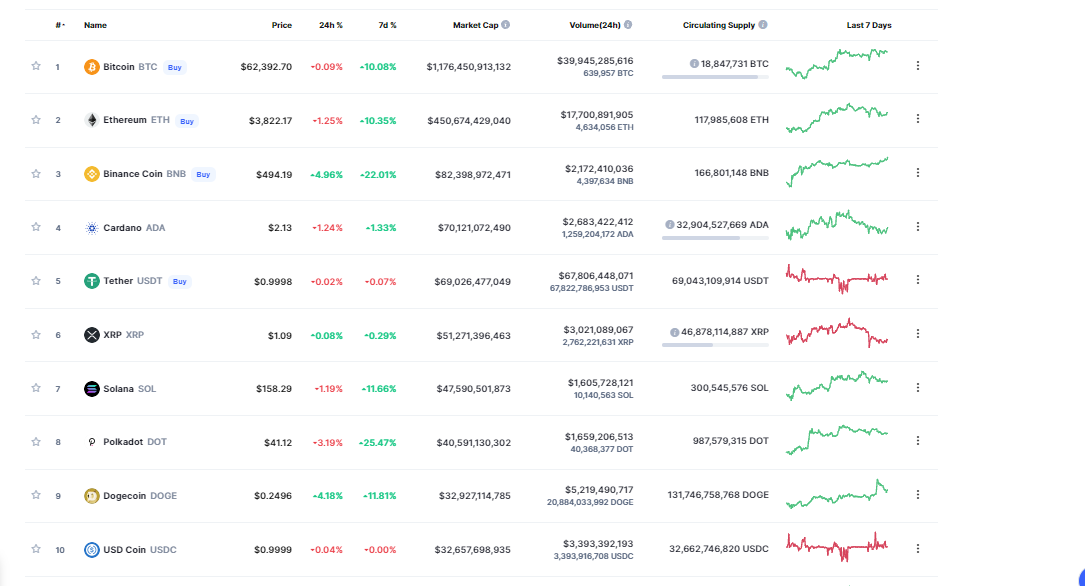Image resolution: width=1085 pixels, height=586 pixels.
Task: Click Cardano circulating supply progress bar
Action: (x=715, y=238)
